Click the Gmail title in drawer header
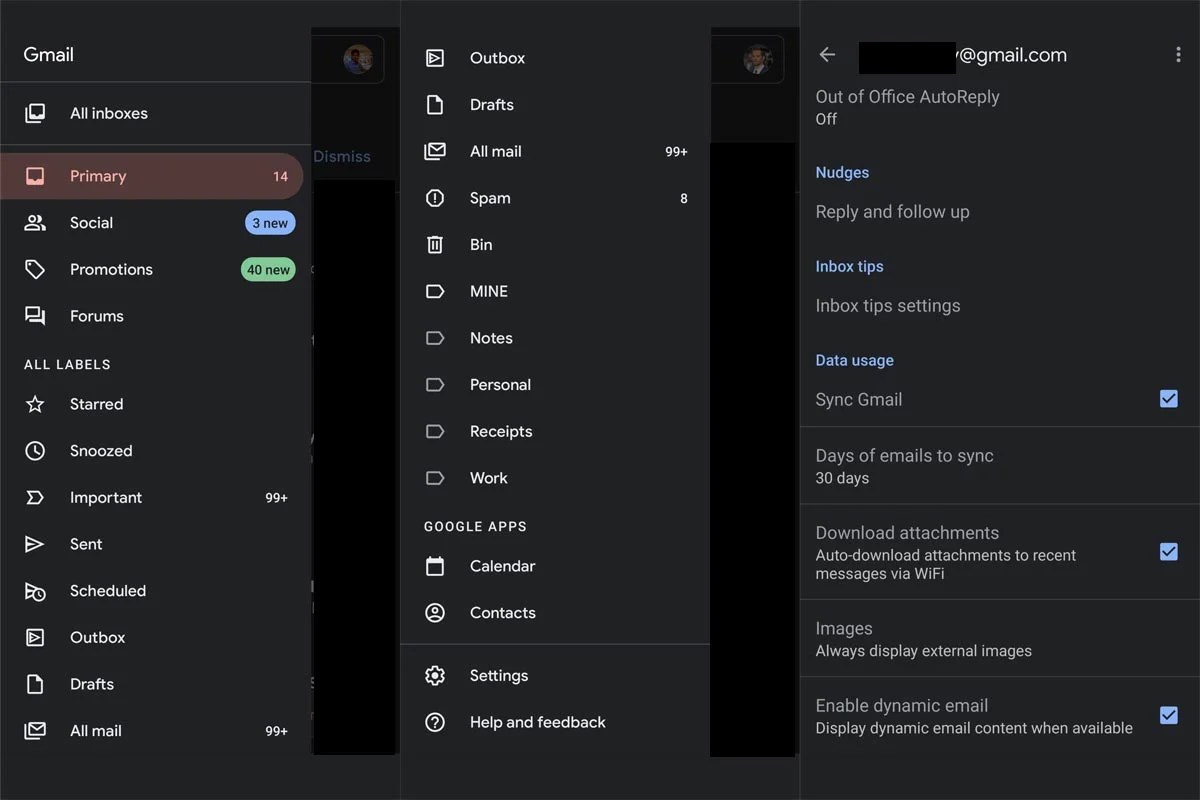The height and width of the screenshot is (800, 1200). click(x=49, y=55)
